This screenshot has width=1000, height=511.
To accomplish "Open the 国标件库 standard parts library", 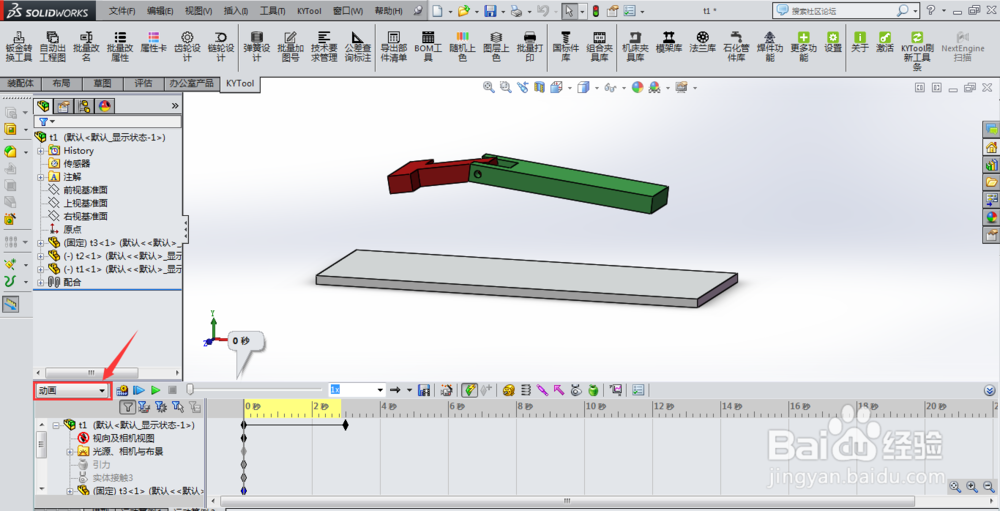I will tap(565, 46).
